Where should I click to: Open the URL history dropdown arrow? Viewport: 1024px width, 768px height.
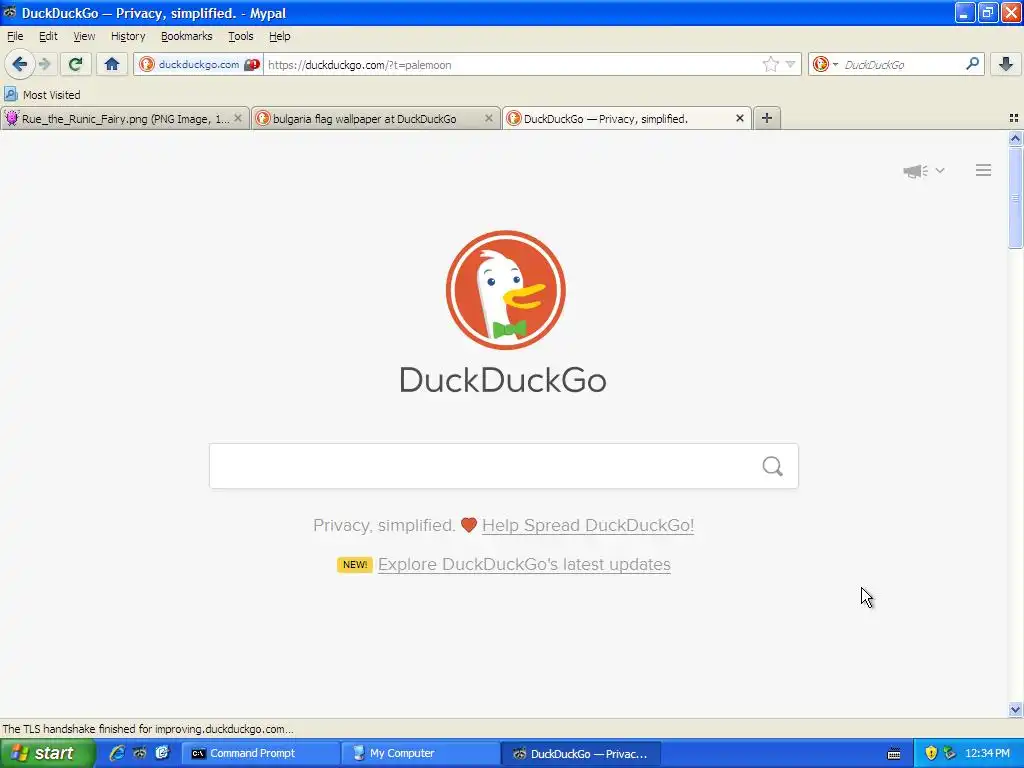[x=790, y=64]
